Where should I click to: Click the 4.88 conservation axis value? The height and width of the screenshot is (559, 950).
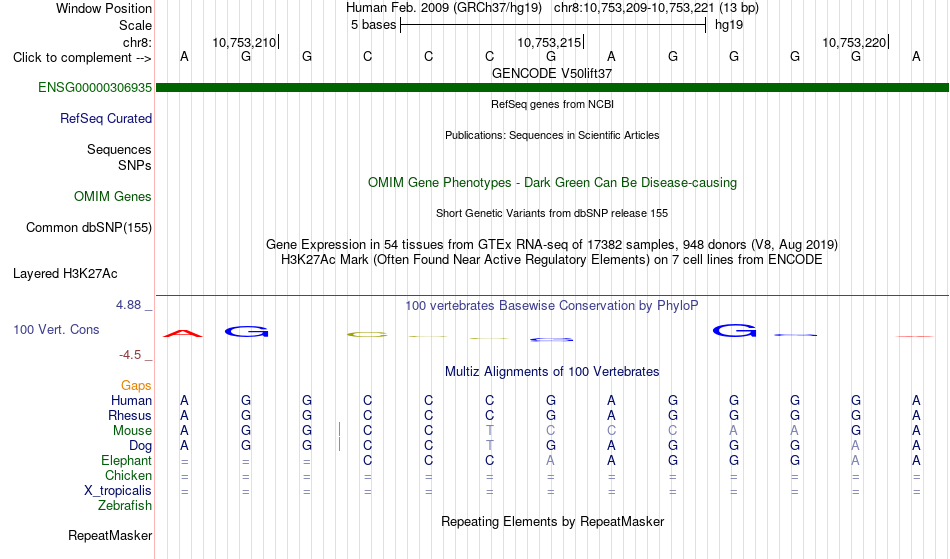[x=128, y=305]
